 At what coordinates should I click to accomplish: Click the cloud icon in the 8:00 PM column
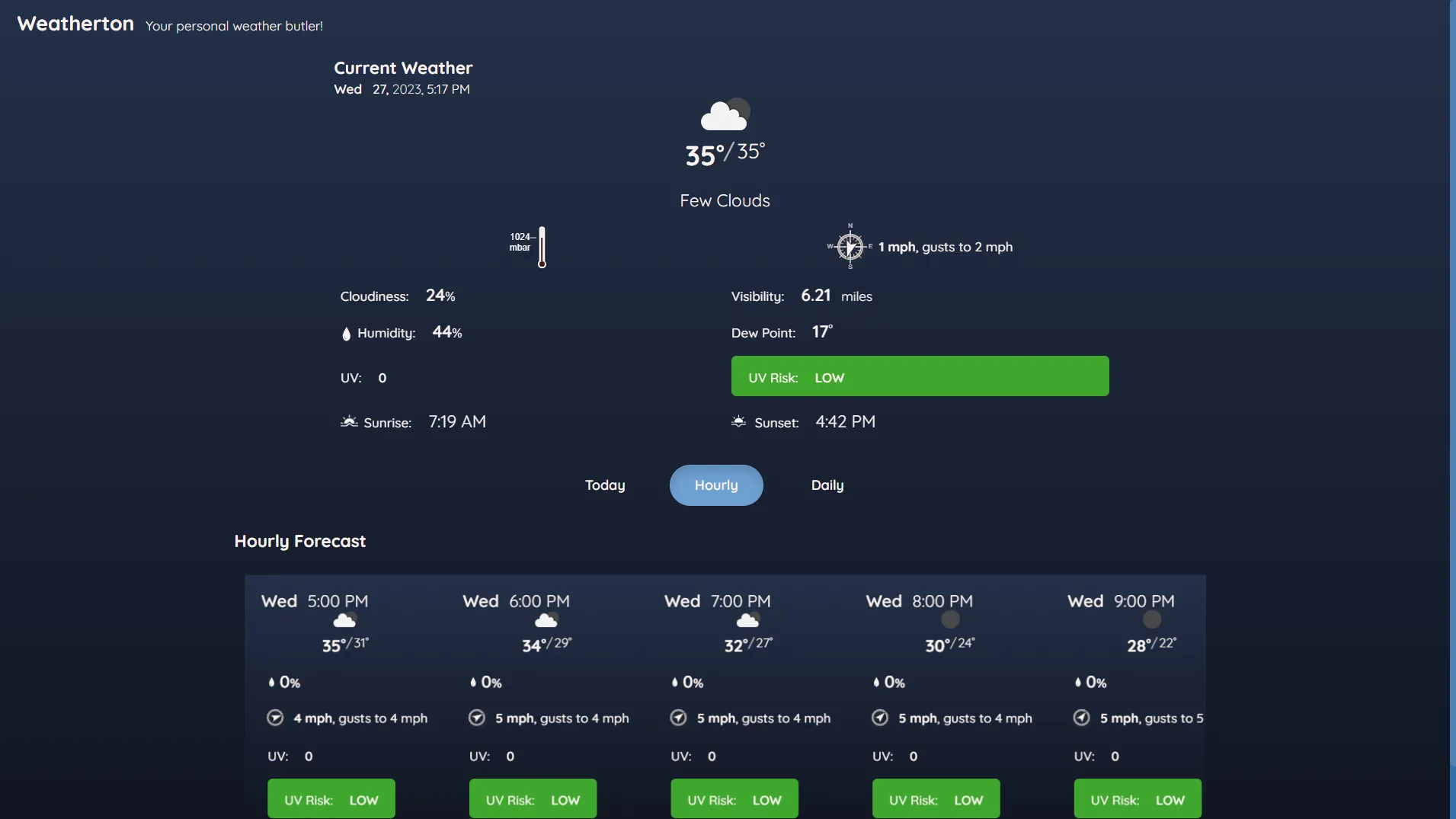tap(949, 619)
